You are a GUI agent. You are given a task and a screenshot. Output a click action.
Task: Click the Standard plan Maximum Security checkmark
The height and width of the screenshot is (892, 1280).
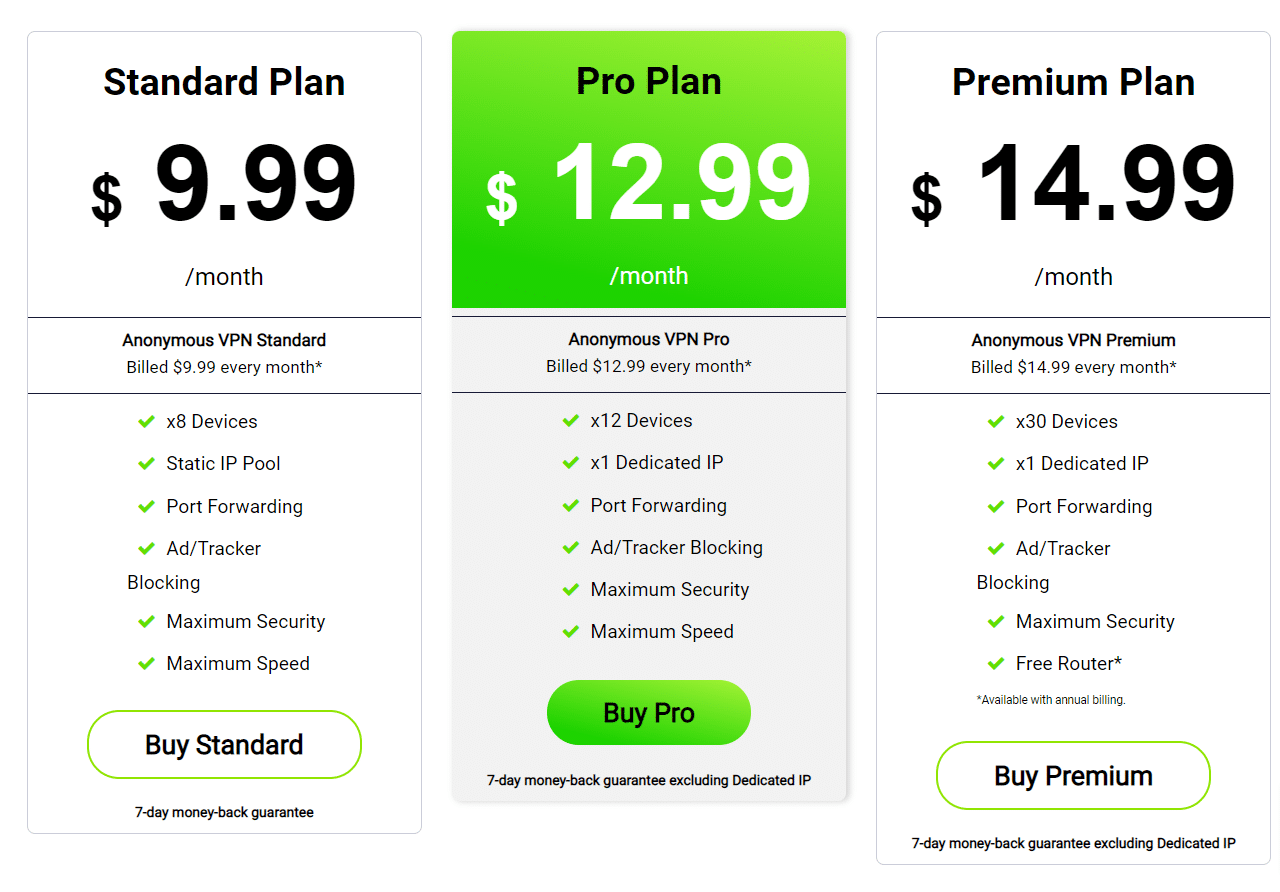tap(146, 622)
